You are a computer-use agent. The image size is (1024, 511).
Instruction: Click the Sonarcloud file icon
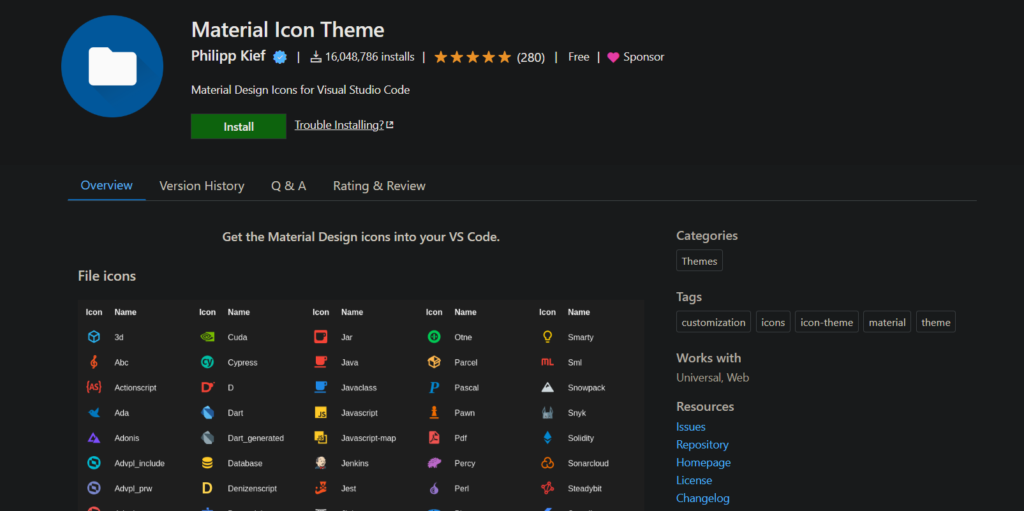tap(548, 463)
